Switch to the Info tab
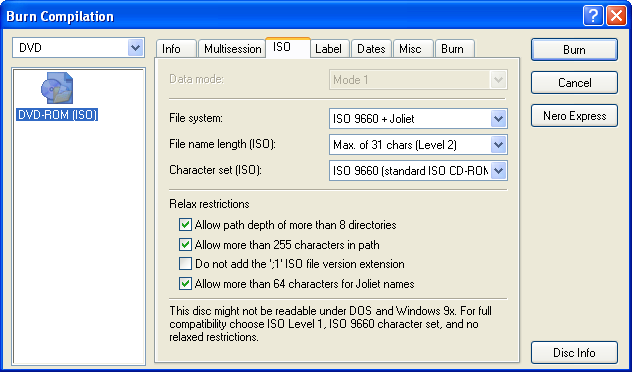Image resolution: width=632 pixels, height=372 pixels. pyautogui.click(x=176, y=49)
